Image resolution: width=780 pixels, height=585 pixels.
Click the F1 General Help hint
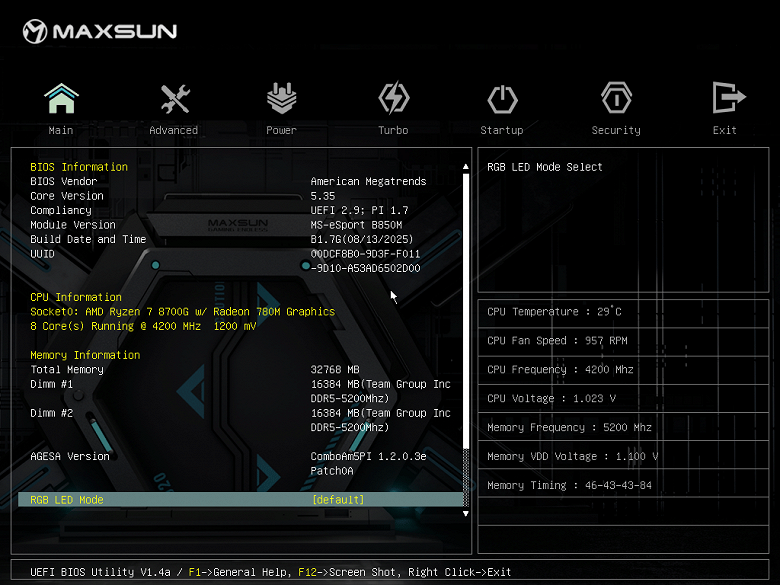click(218, 572)
